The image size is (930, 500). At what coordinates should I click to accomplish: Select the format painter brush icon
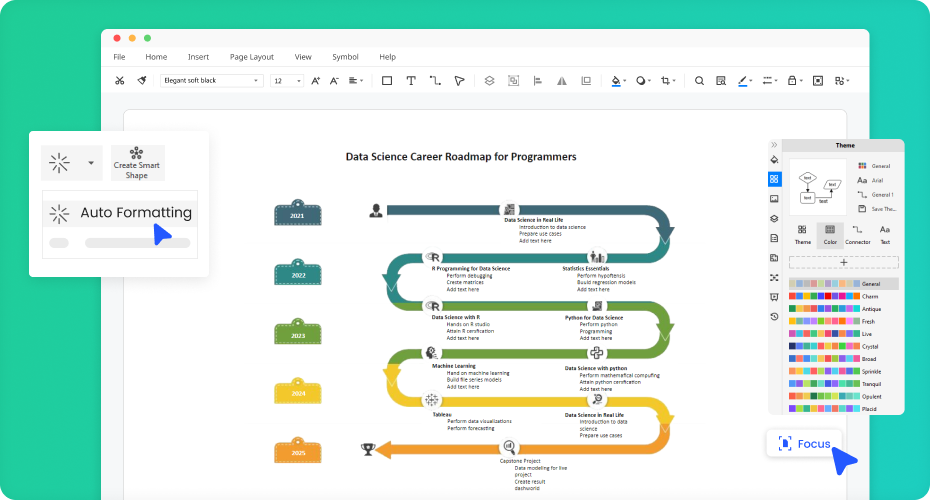click(143, 81)
